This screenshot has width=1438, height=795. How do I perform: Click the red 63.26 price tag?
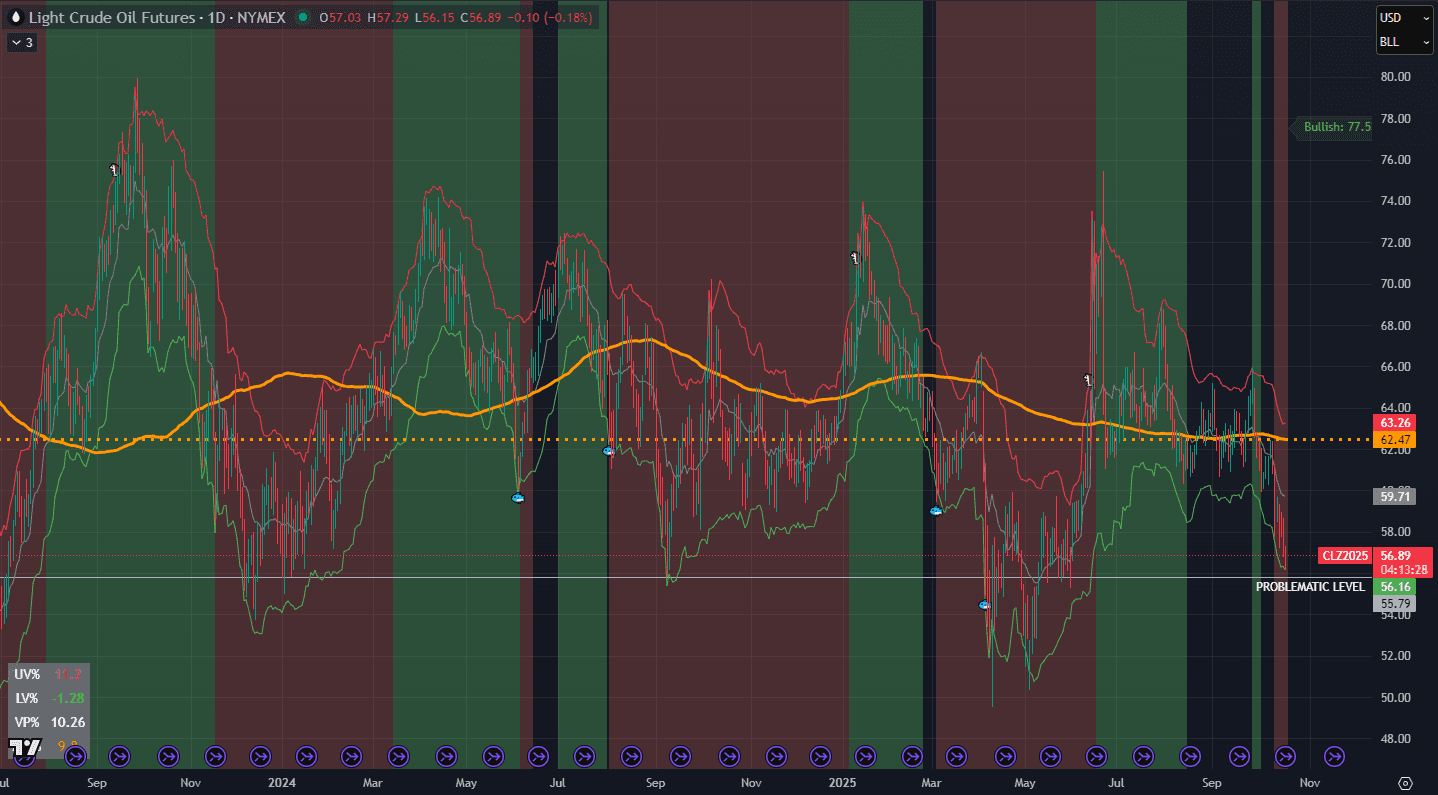[1395, 423]
